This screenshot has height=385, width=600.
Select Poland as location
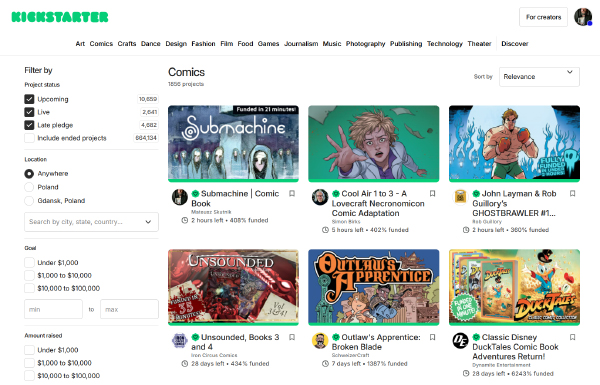pos(29,187)
